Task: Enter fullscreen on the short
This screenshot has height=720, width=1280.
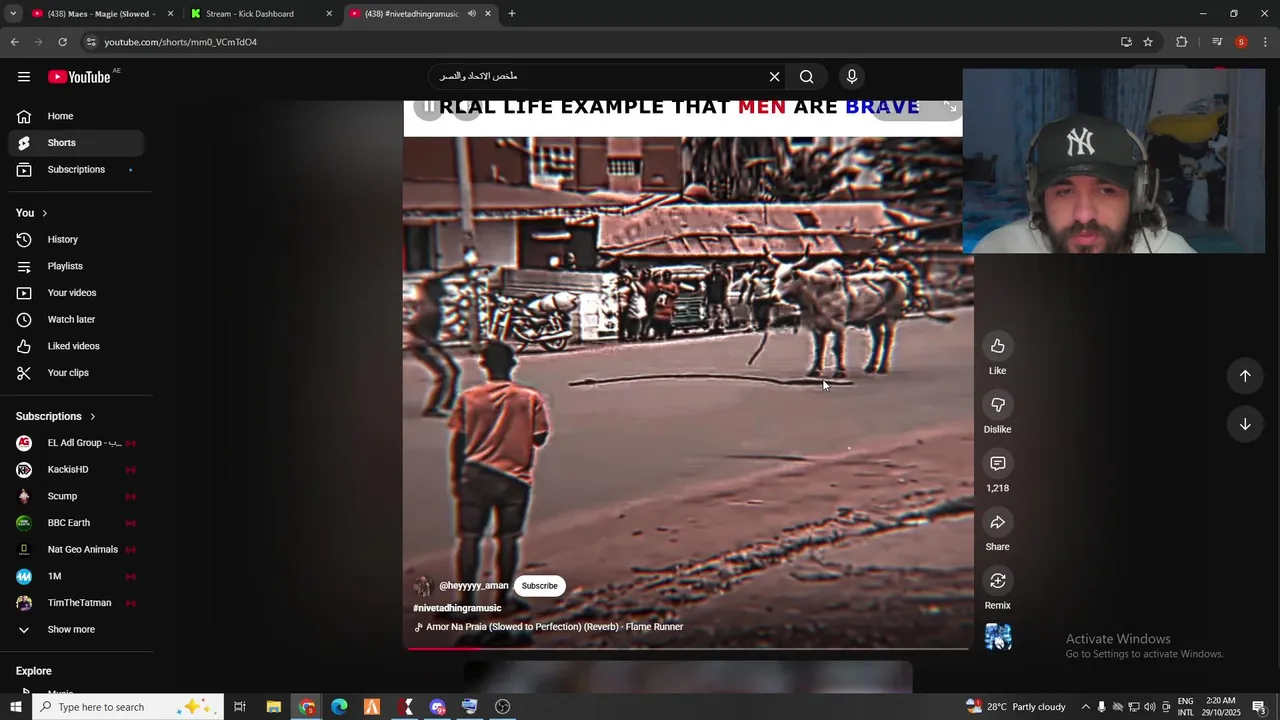Action: (950, 107)
